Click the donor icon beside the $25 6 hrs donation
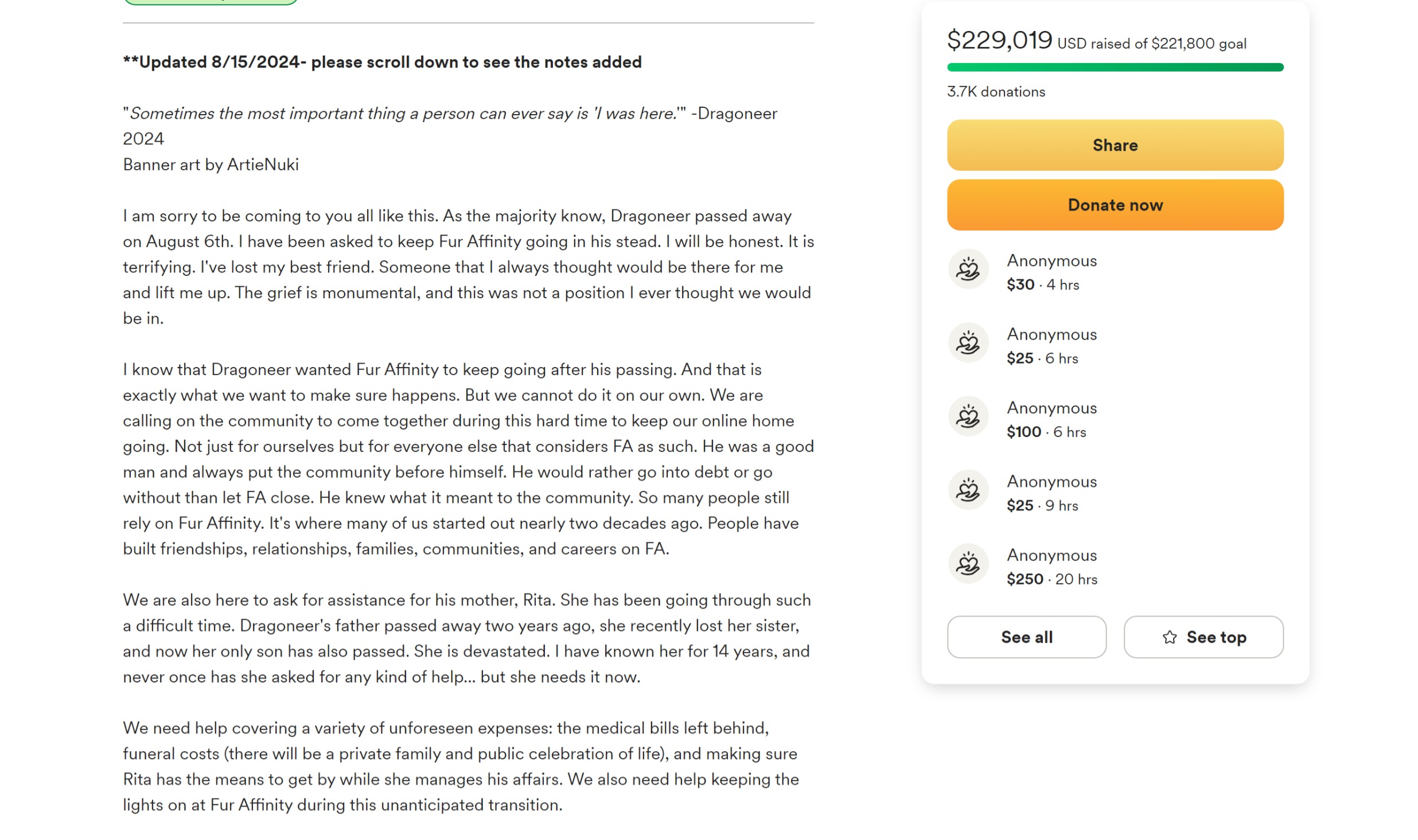Viewport: 1418px width, 840px height. pyautogui.click(x=968, y=343)
